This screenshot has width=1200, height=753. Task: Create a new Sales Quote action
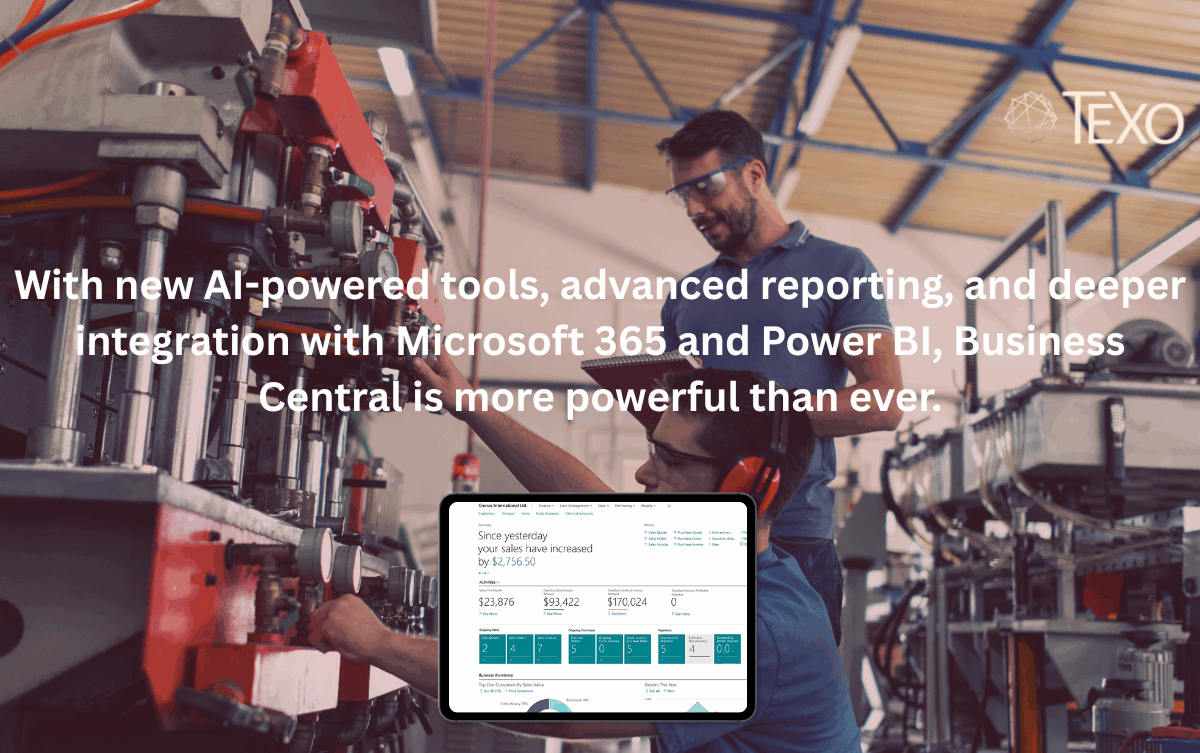tap(657, 533)
